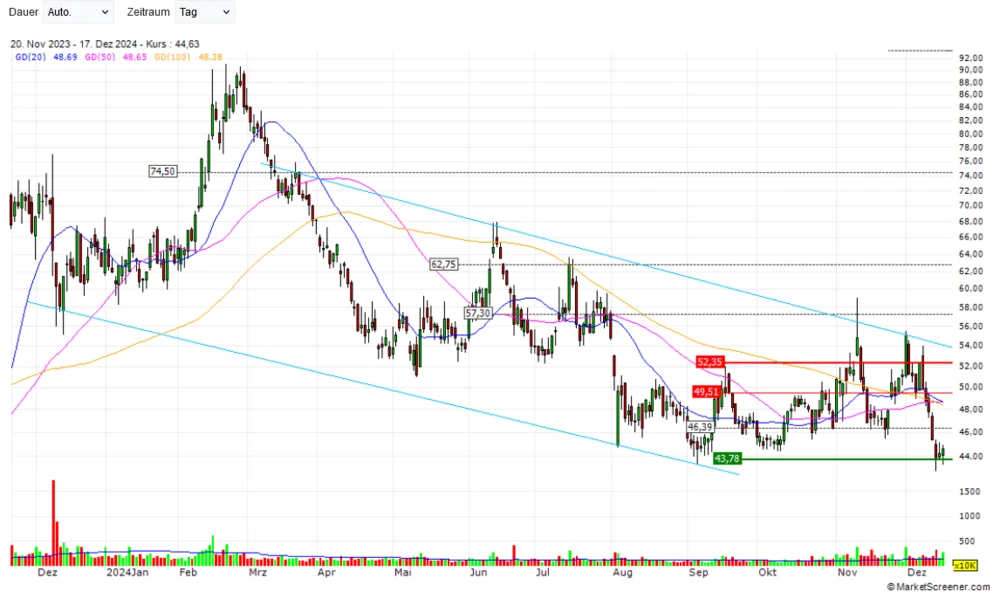Open the Dauer dropdown set to Auto.
This screenshot has height=599, width=1000.
pos(79,12)
